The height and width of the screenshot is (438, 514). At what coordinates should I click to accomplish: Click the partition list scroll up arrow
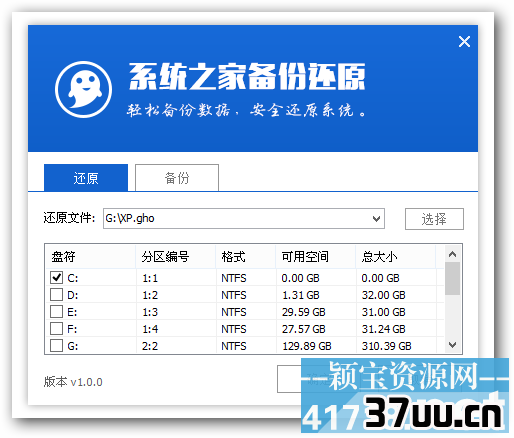[453, 254]
